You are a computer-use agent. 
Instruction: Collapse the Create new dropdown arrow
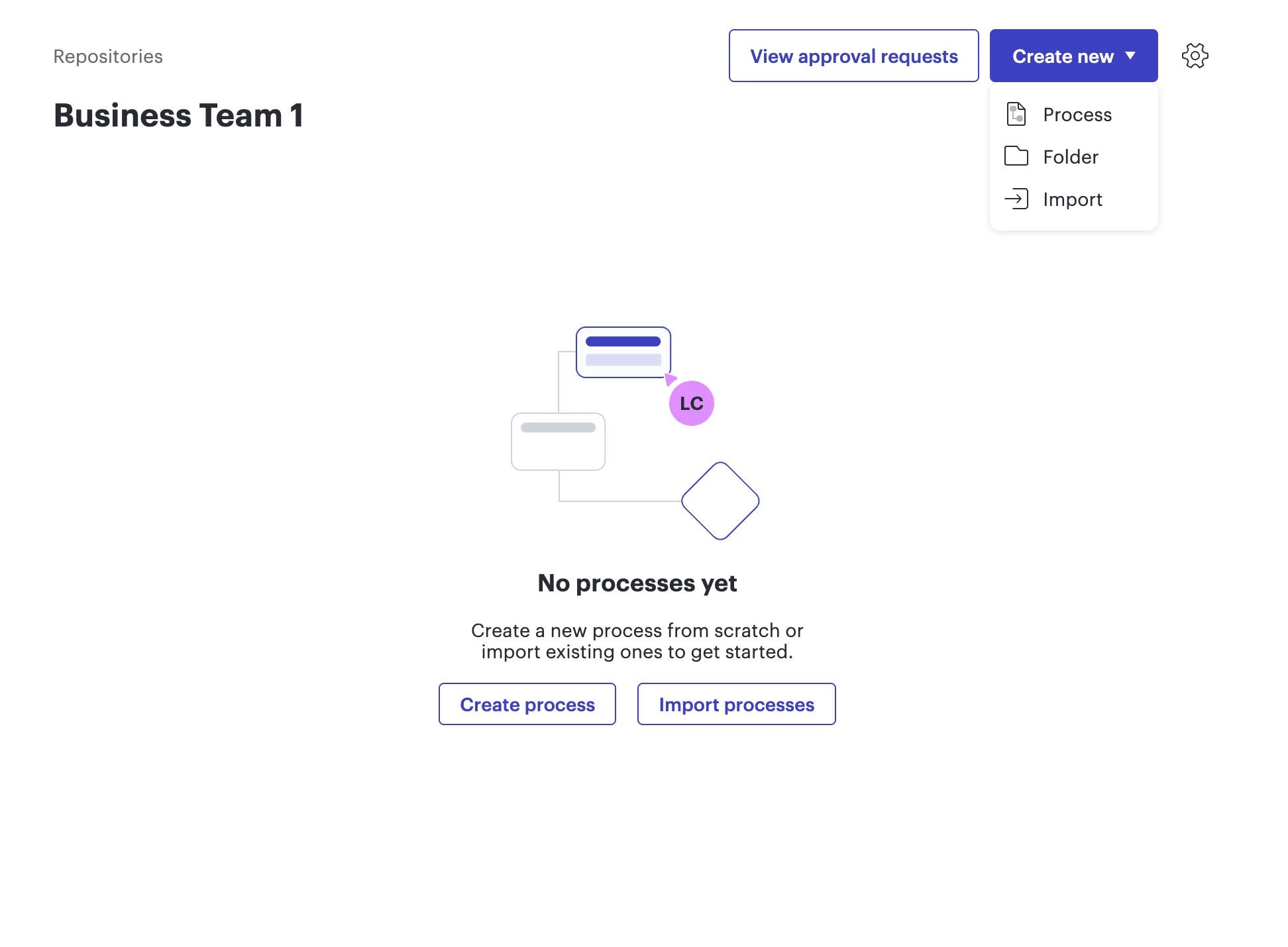(1130, 56)
